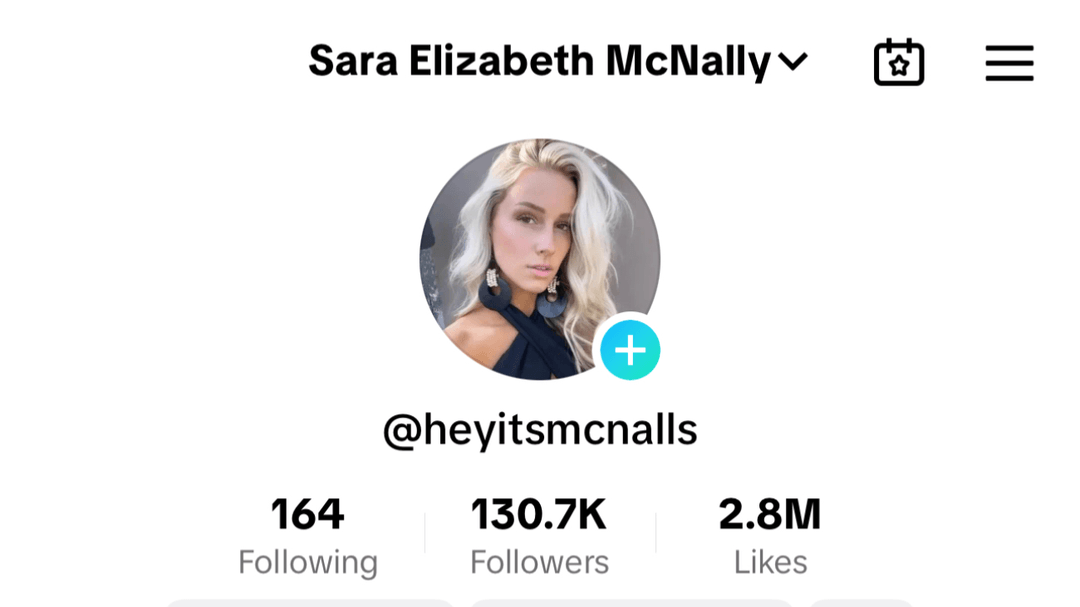Click the gray button below Followers
This screenshot has width=1080, height=607.
click(632, 604)
